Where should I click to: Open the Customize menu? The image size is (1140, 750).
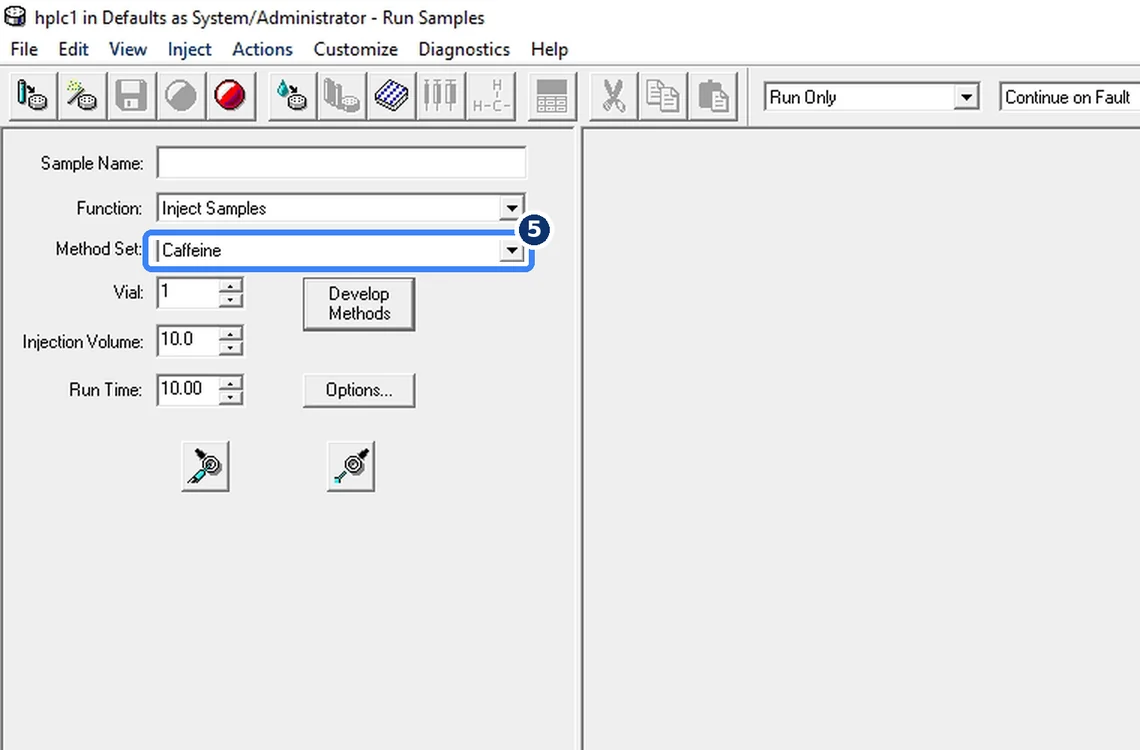[x=356, y=49]
